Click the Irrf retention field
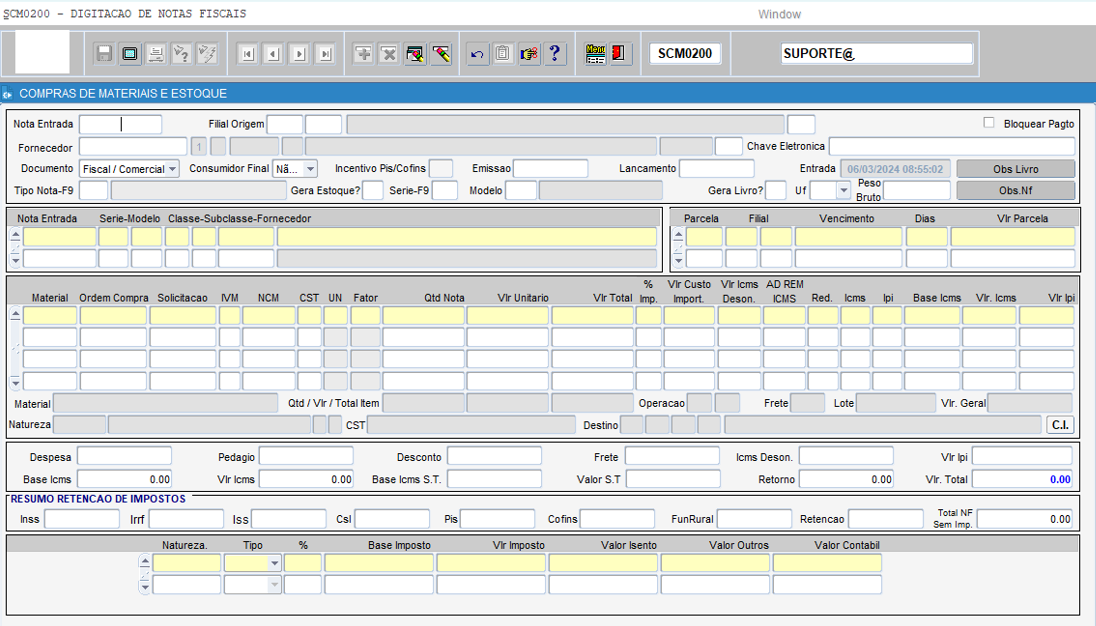The height and width of the screenshot is (626, 1096). coord(186,519)
